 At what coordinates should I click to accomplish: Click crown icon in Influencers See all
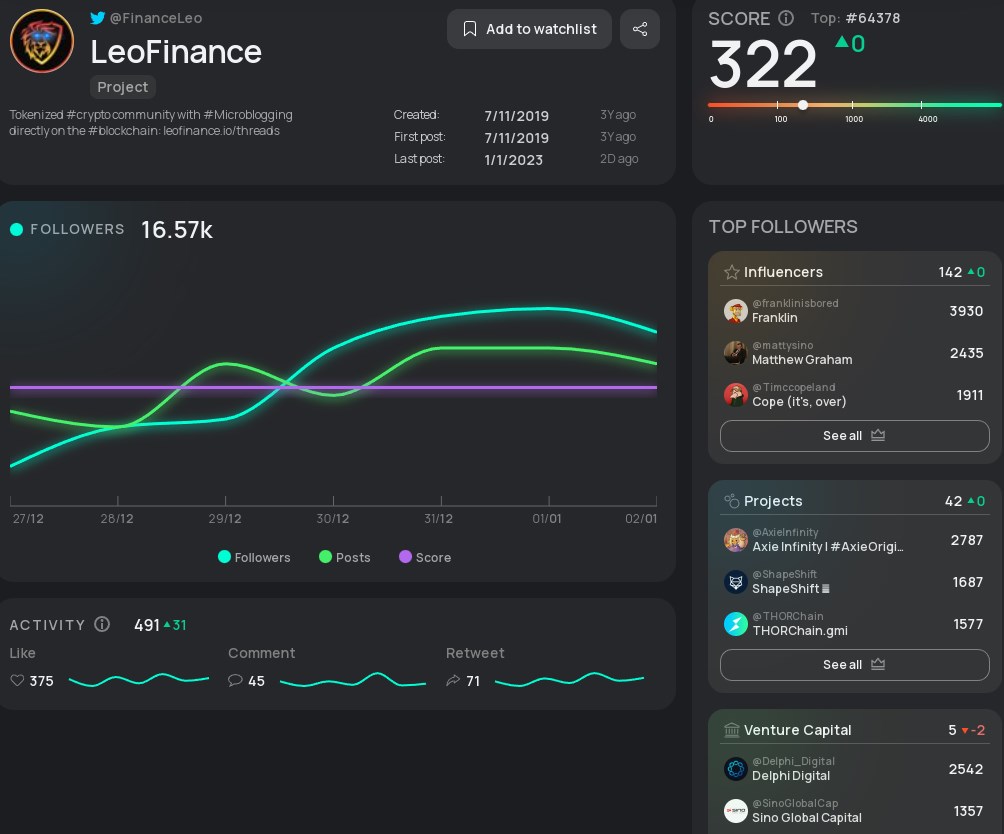coord(878,435)
